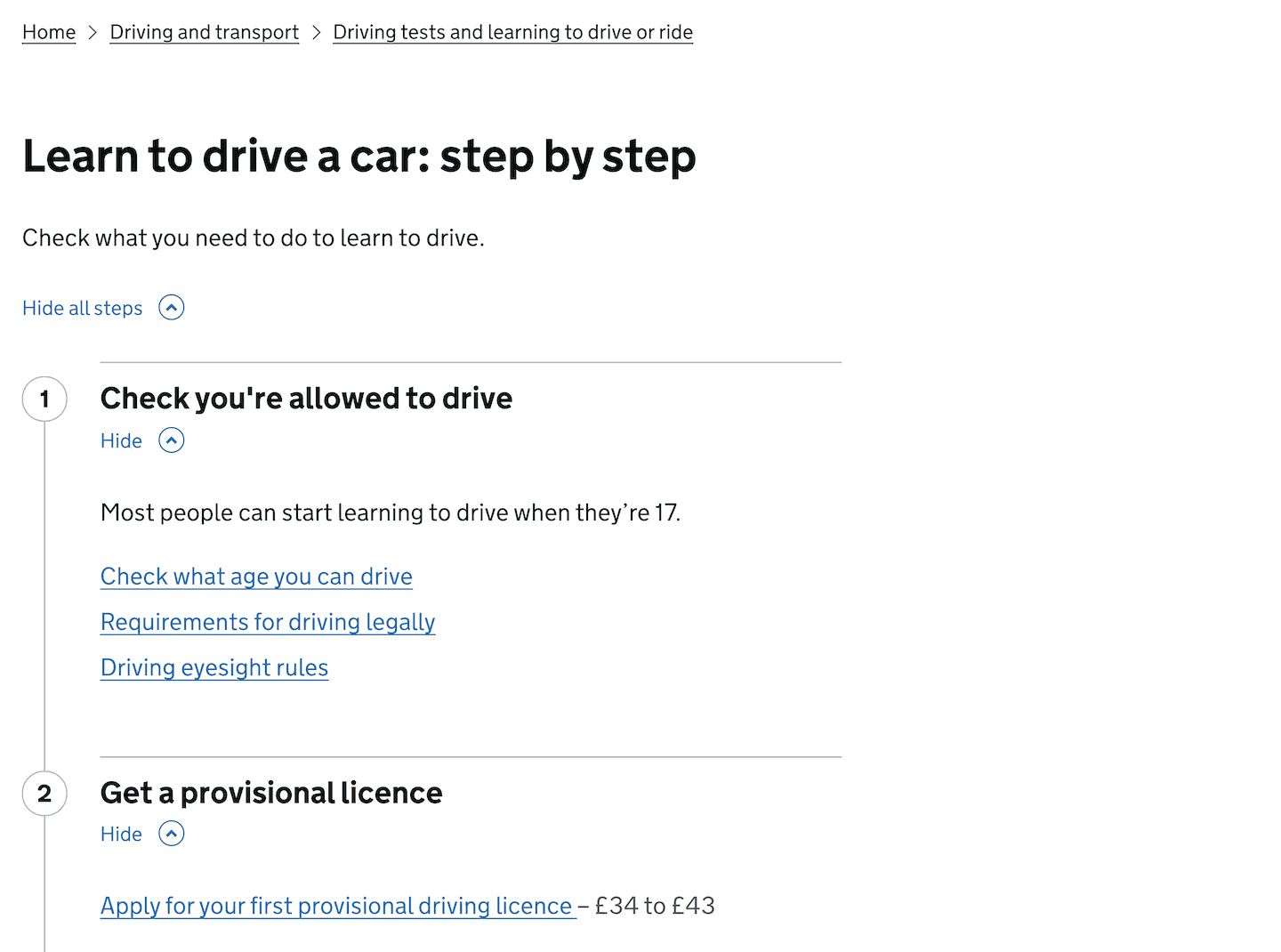Hide the Get a provisional licence step
The image size is (1281, 952).
click(x=122, y=834)
